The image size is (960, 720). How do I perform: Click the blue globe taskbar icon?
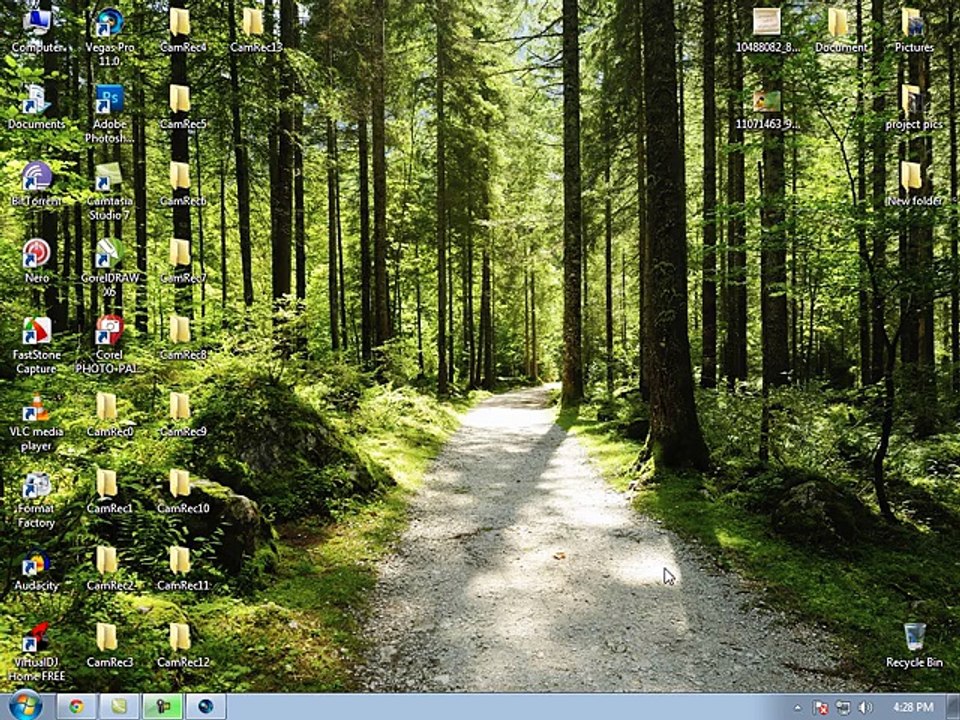205,707
